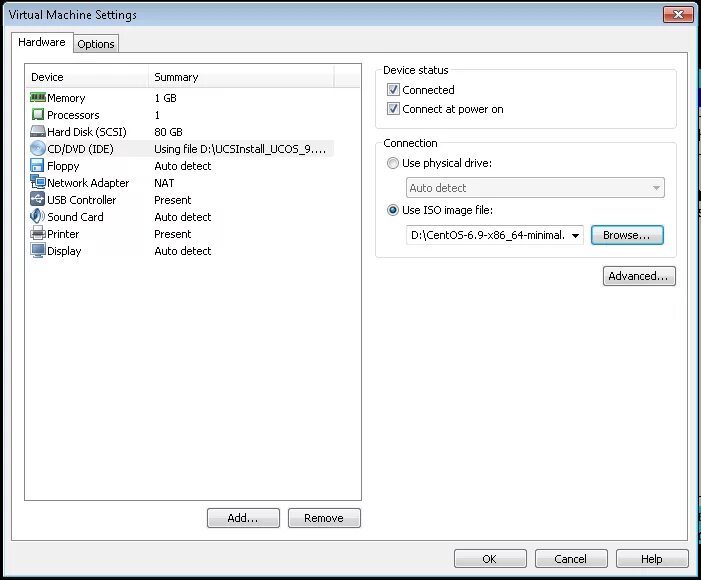Click the Remove device button

[x=324, y=518]
